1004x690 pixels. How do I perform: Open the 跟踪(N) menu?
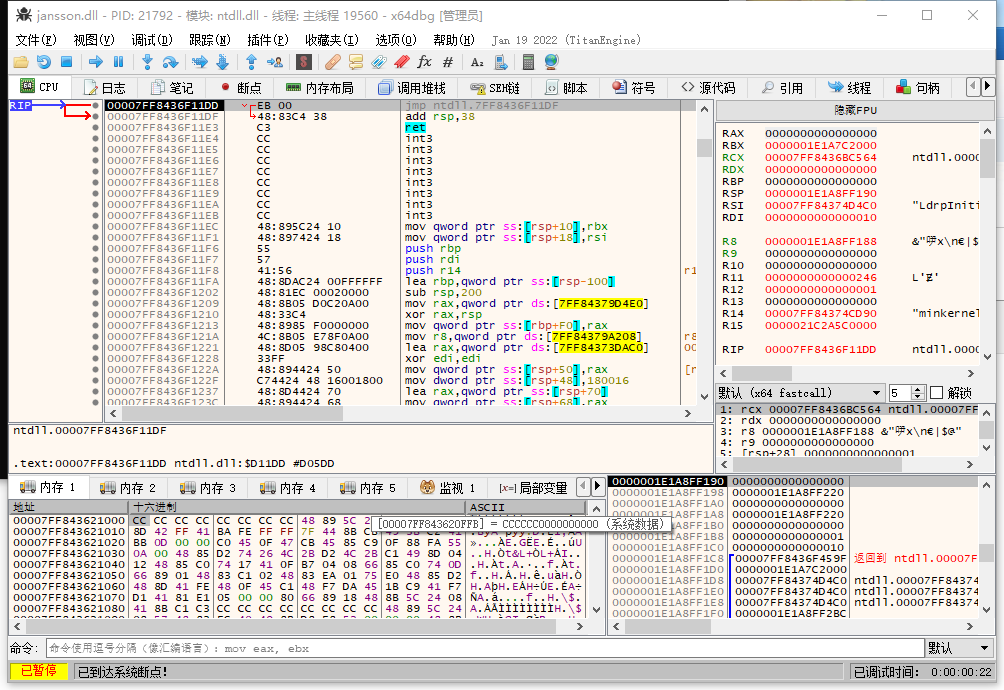point(209,40)
